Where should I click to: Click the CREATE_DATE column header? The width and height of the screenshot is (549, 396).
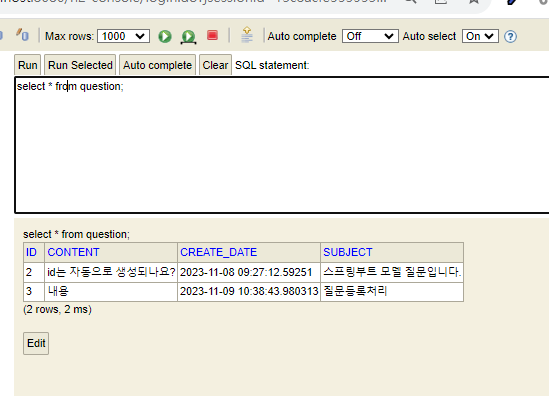tap(249, 252)
